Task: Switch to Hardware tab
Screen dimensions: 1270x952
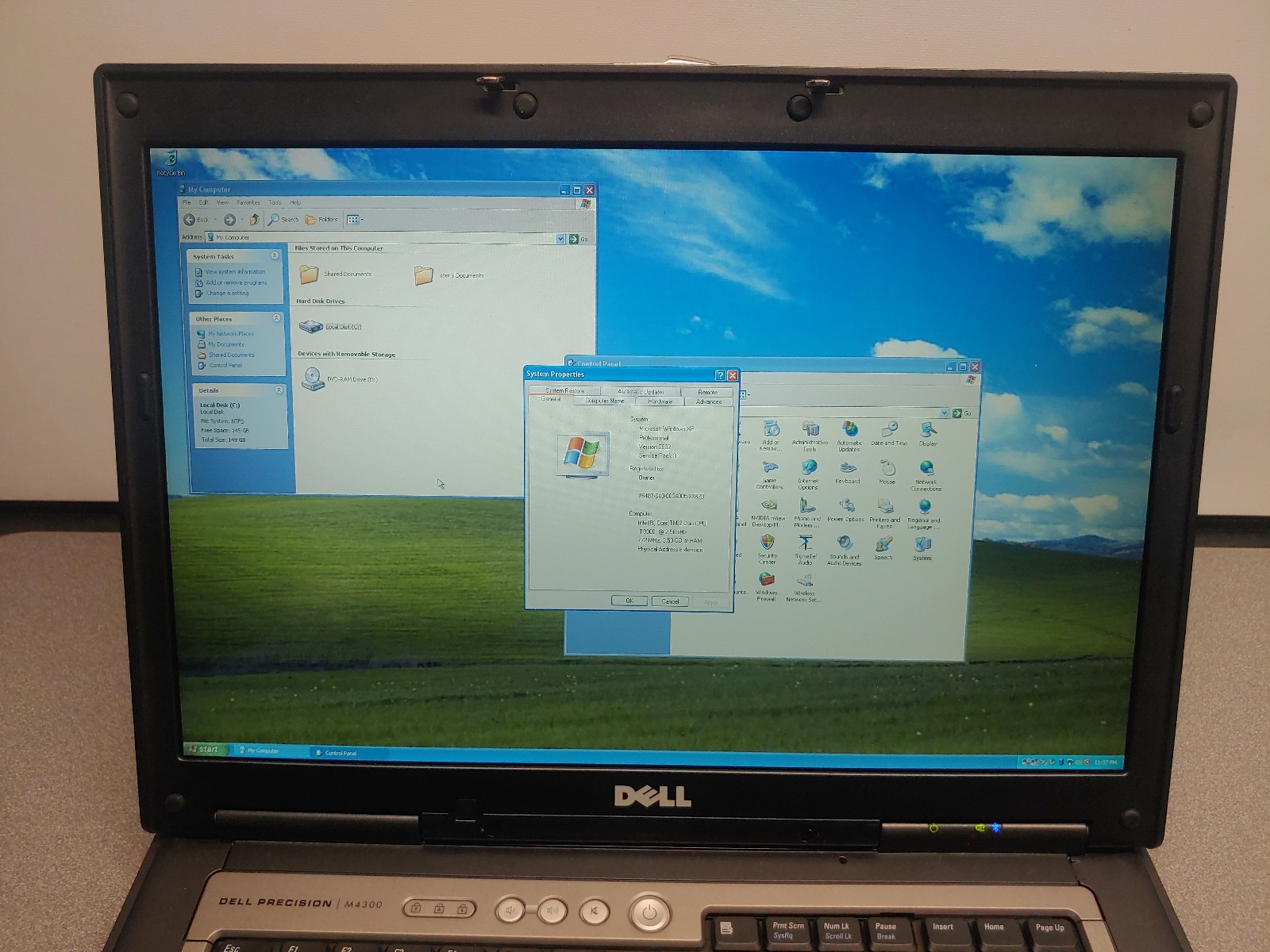Action: [660, 401]
